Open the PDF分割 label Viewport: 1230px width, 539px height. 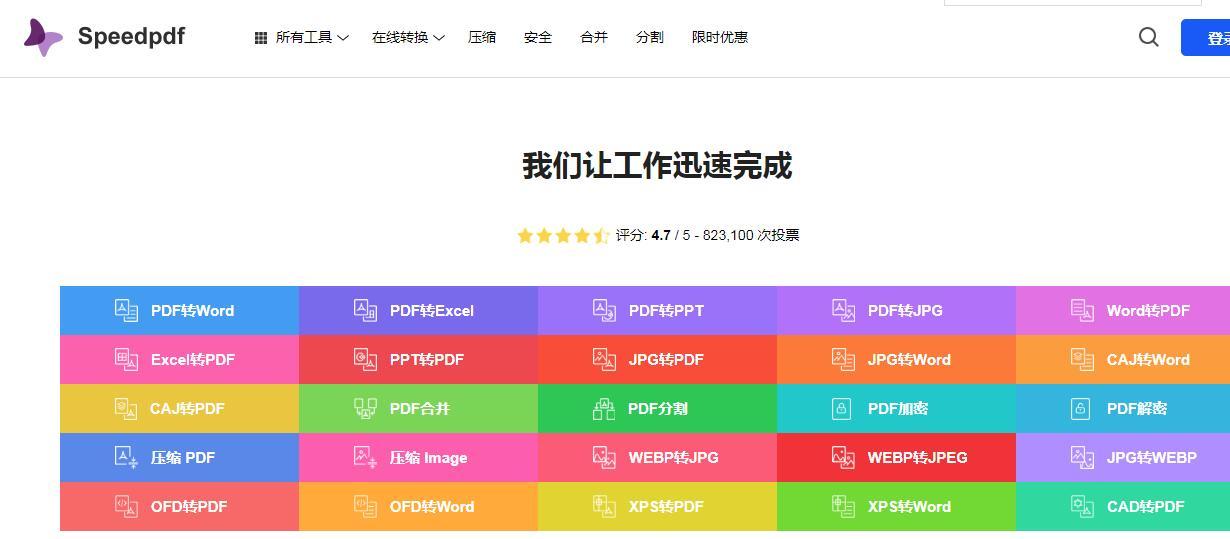[658, 409]
